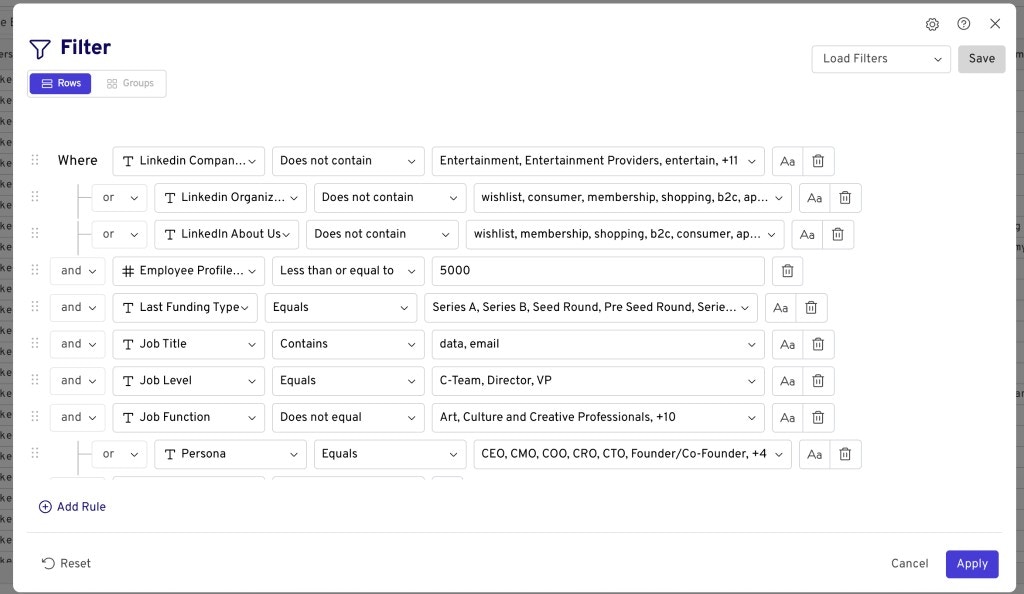
Task: Click Add Rule to create a new filter
Action: tap(72, 507)
